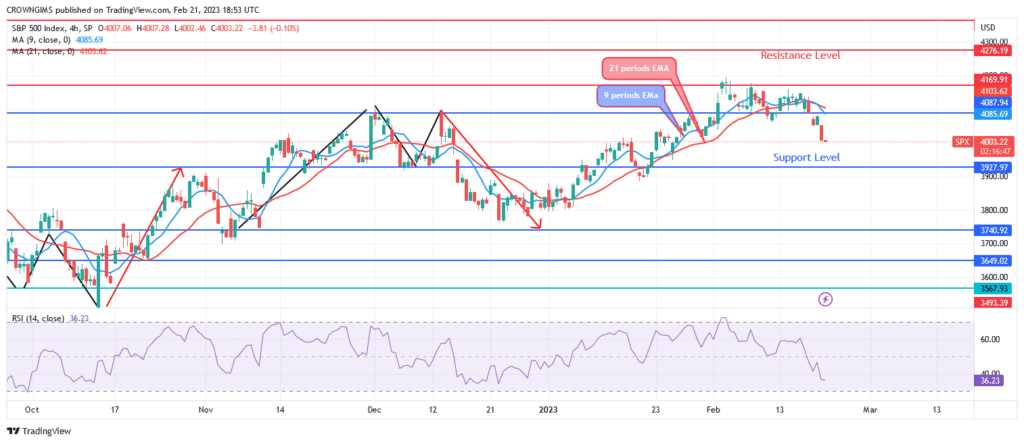1024x443 pixels.
Task: Select the red SPX symbol tag
Action: (x=964, y=142)
